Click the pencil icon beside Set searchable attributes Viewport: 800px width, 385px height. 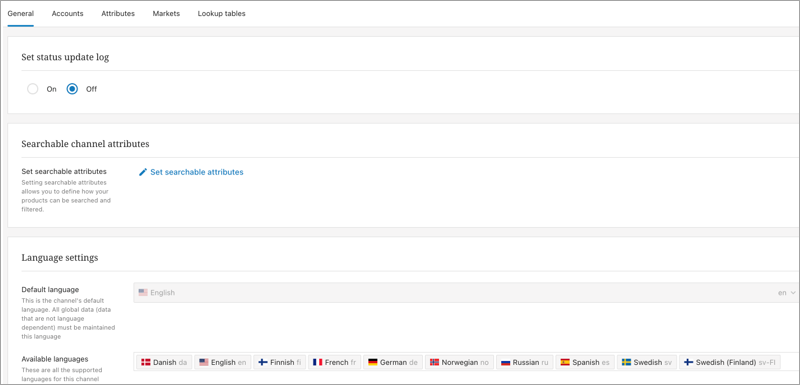click(143, 172)
